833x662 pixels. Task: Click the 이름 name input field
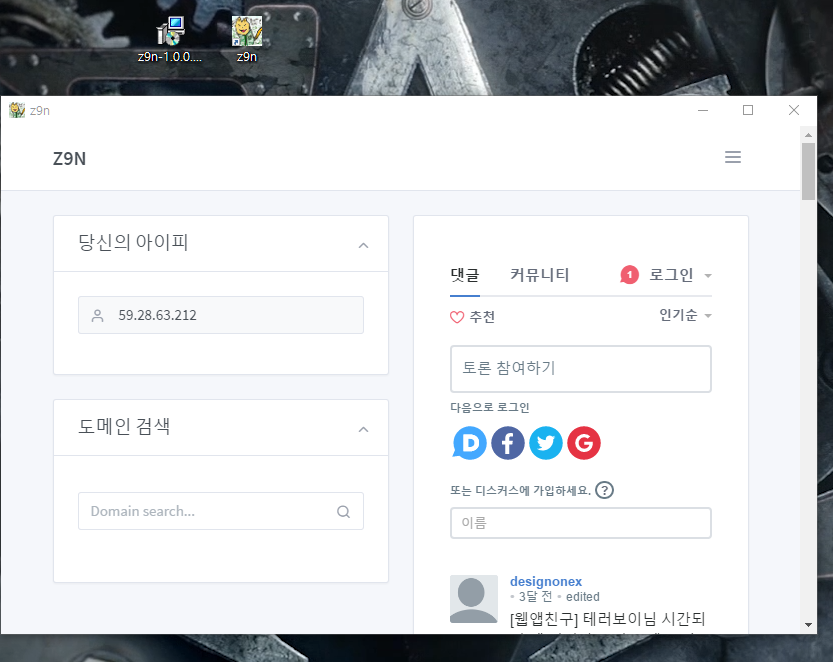581,523
